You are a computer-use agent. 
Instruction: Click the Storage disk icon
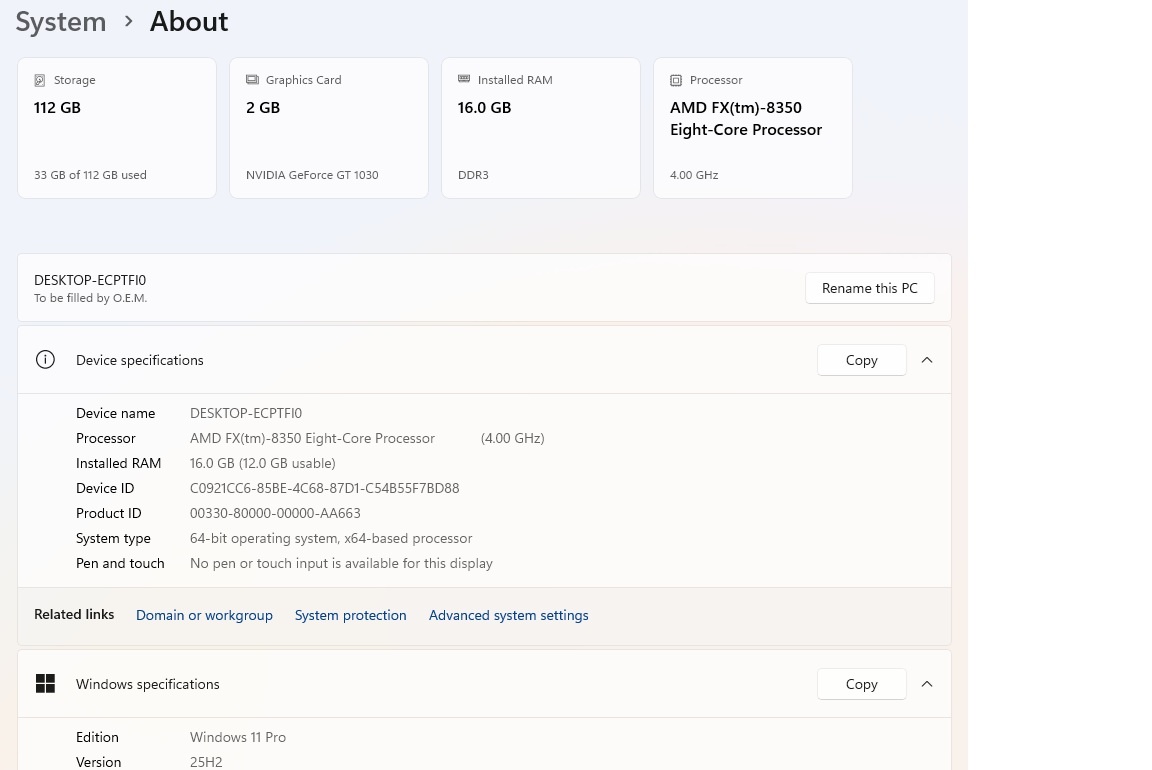[40, 80]
